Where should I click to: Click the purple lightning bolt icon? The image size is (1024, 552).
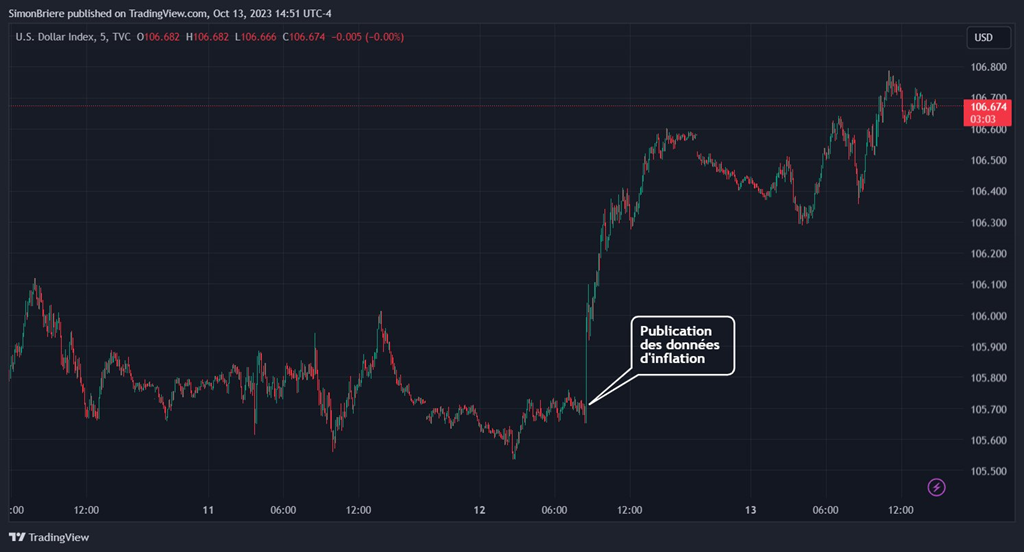[937, 487]
